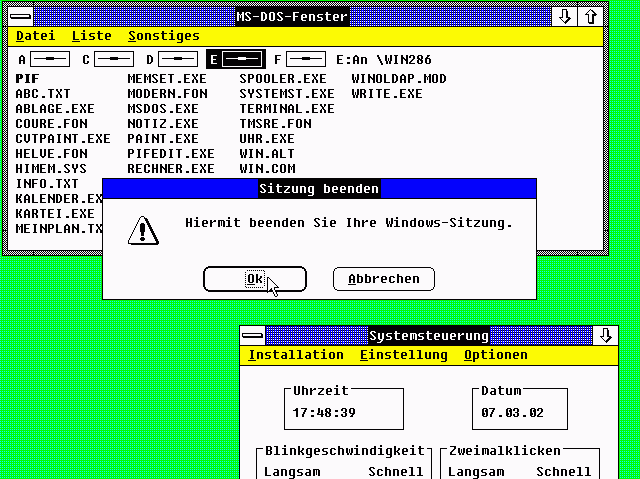640x479 pixels.
Task: Click Uhrzeit field showing 17:48:39
Action: (344, 409)
